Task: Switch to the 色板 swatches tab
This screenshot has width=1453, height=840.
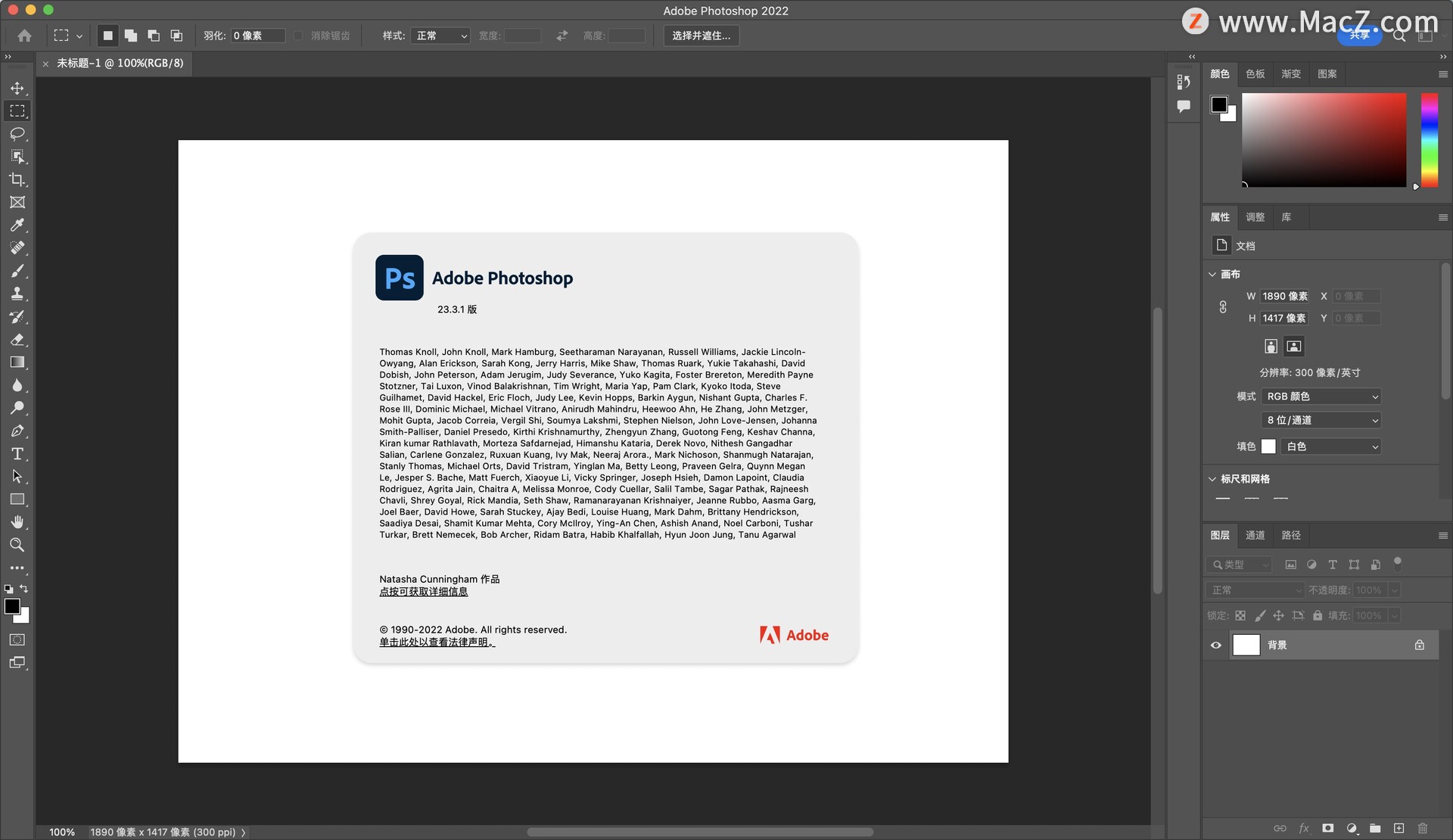Action: click(1255, 74)
